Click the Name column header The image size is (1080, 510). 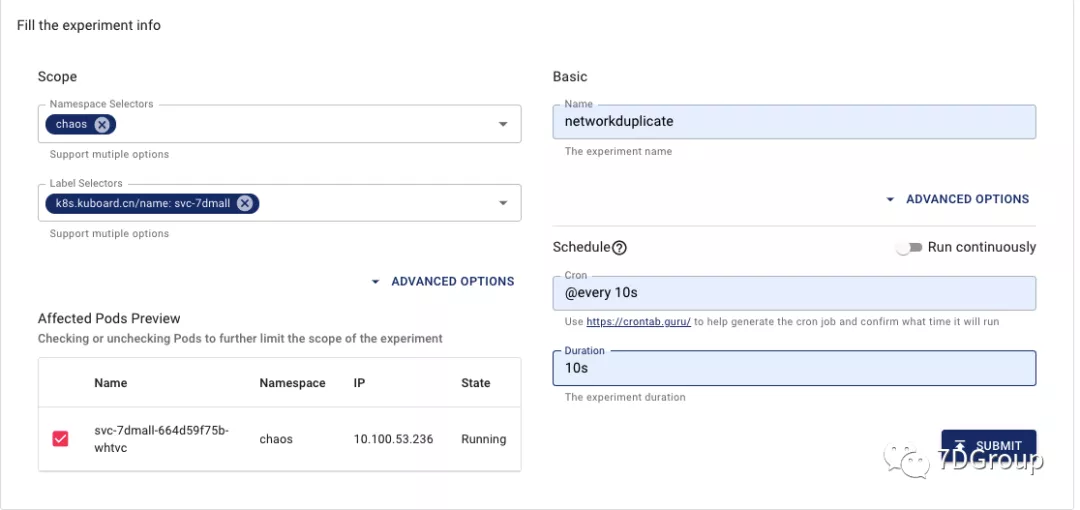click(x=111, y=383)
